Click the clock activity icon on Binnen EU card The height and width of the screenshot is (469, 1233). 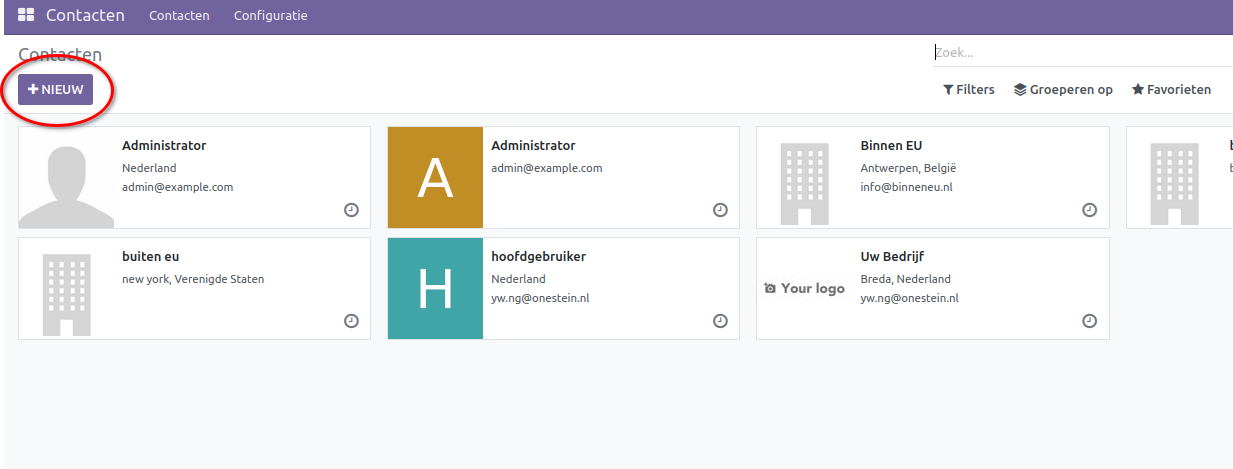tap(1089, 210)
